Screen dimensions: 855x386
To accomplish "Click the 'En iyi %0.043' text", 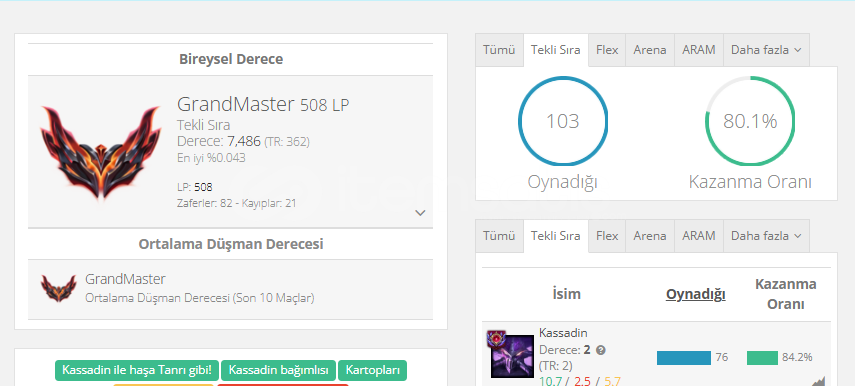I will pos(211,158).
